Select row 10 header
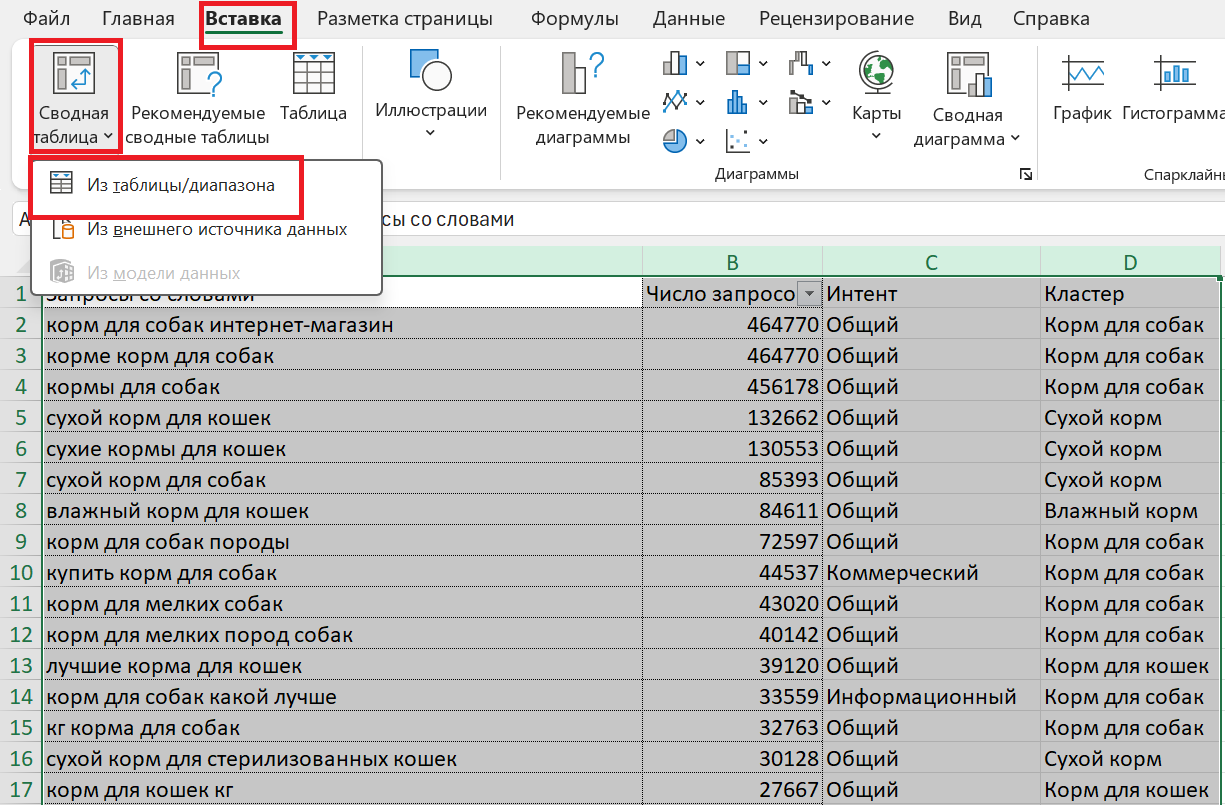 [20, 573]
